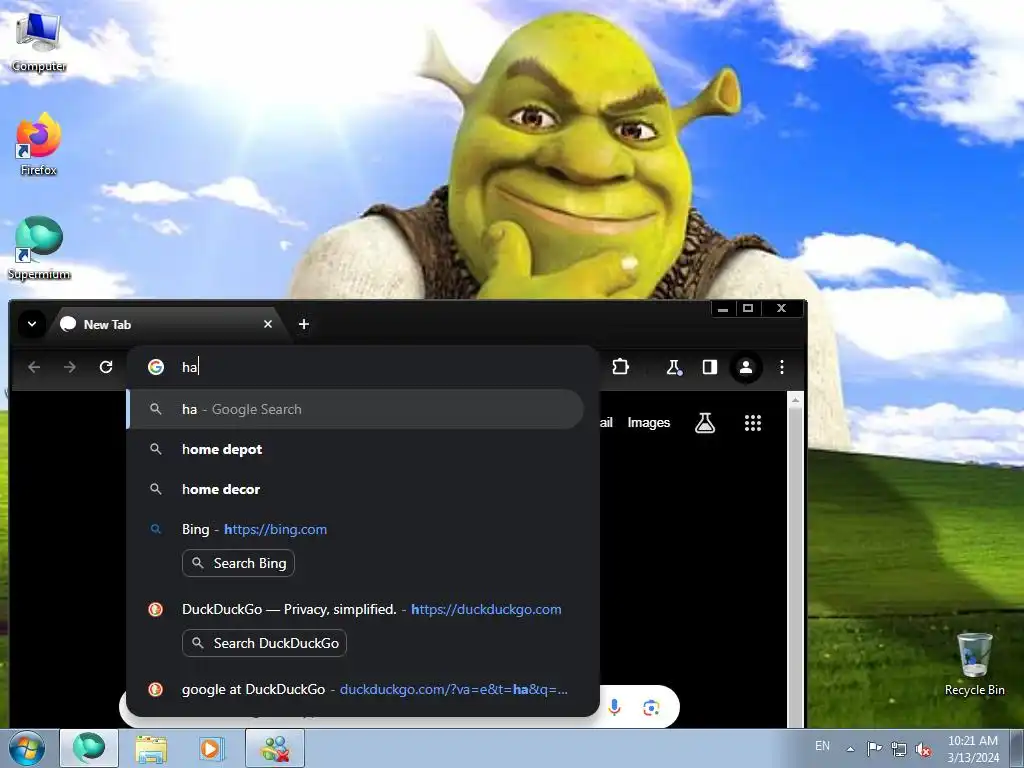This screenshot has height=768, width=1024.
Task: Reload the current page
Action: coord(106,367)
